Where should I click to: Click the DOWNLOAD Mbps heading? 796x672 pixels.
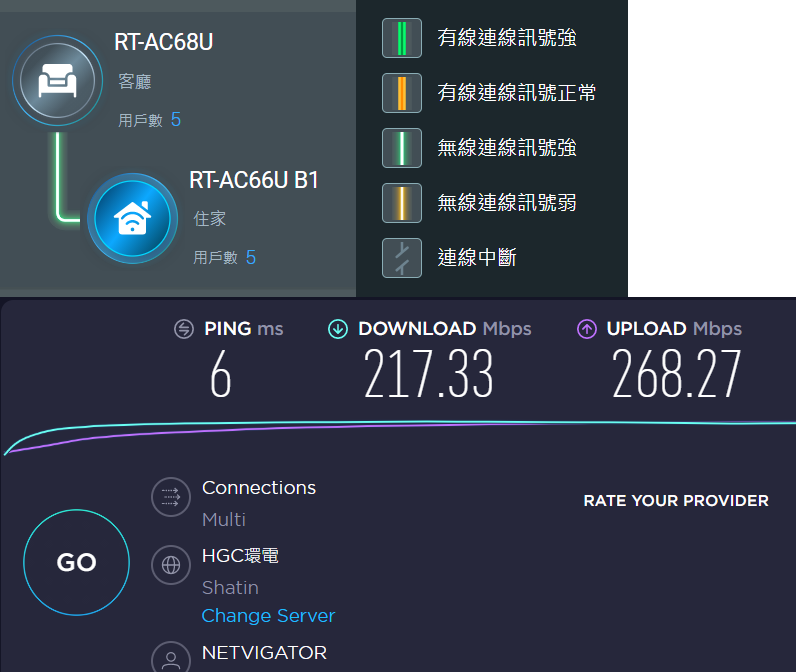(445, 329)
